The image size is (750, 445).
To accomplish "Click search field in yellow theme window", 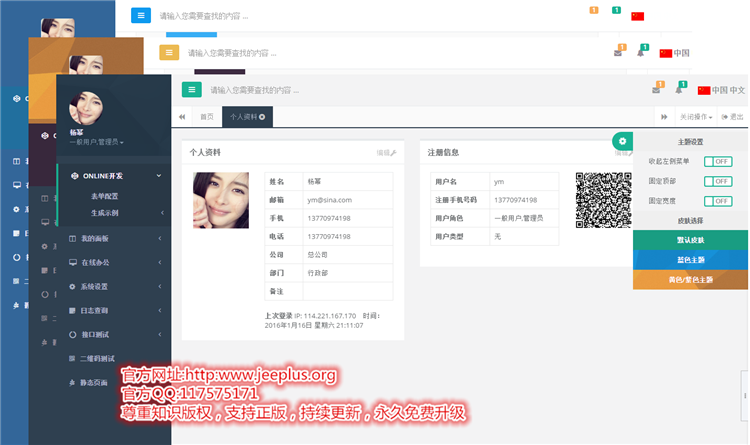I will [232, 53].
